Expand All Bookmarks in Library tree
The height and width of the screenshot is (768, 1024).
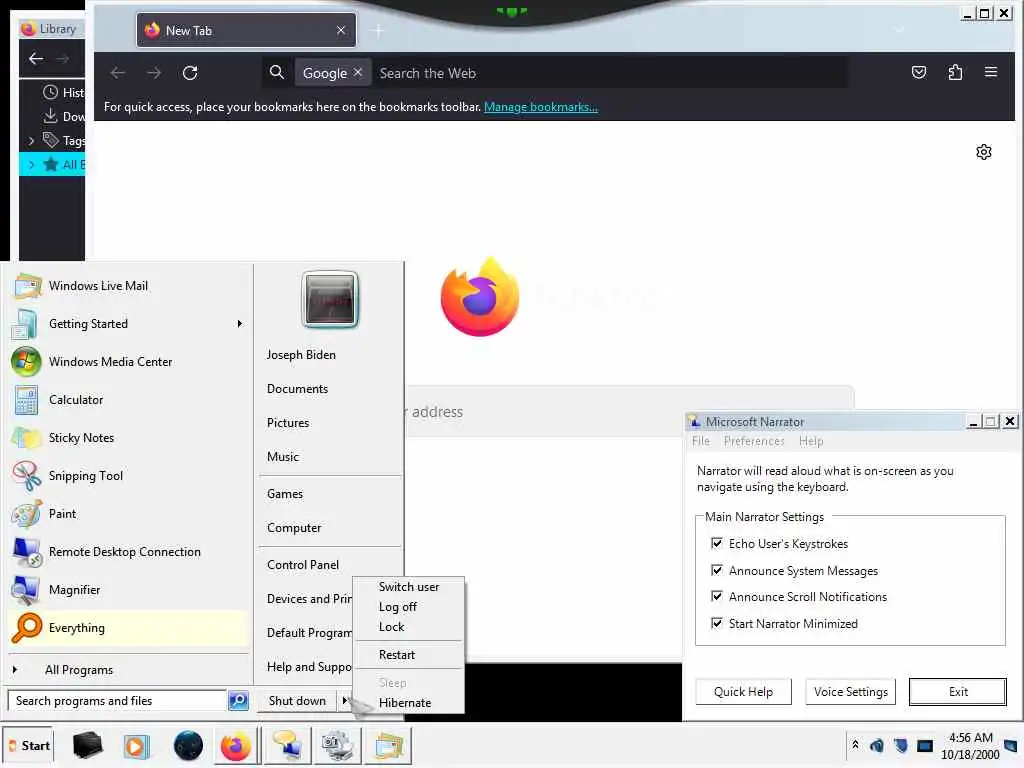[x=31, y=165]
